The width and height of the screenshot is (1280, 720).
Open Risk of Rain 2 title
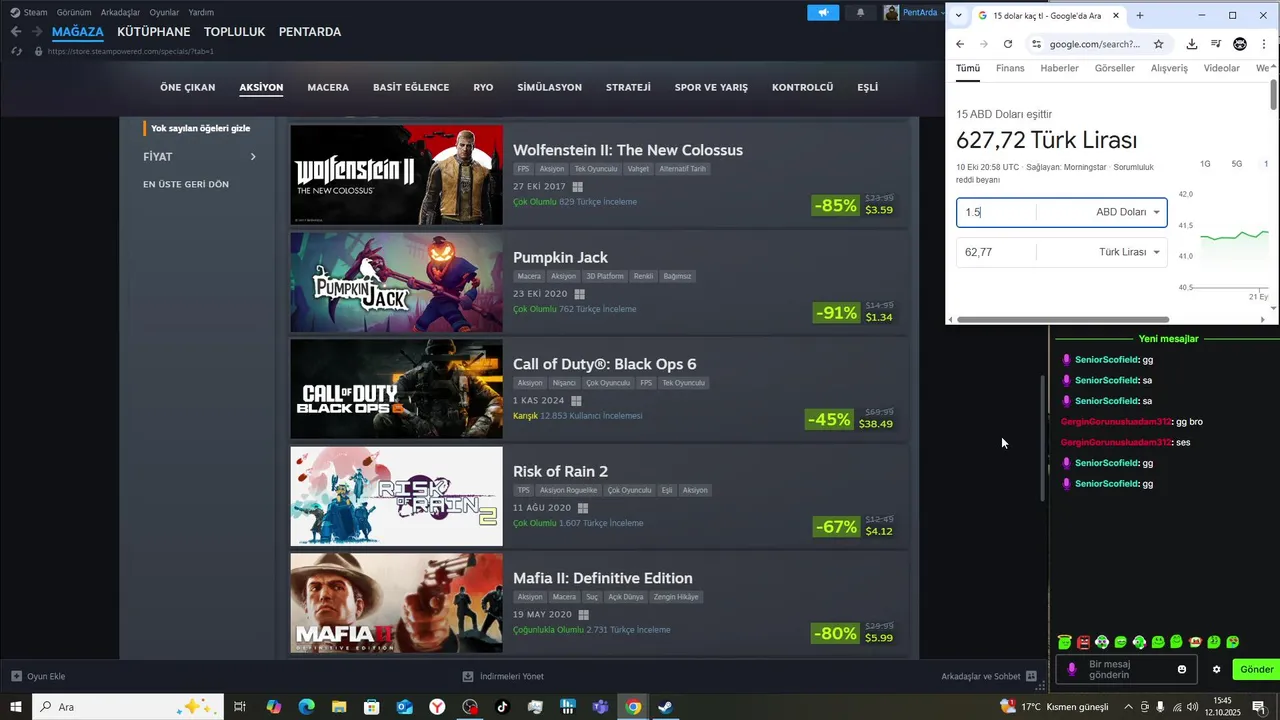560,471
